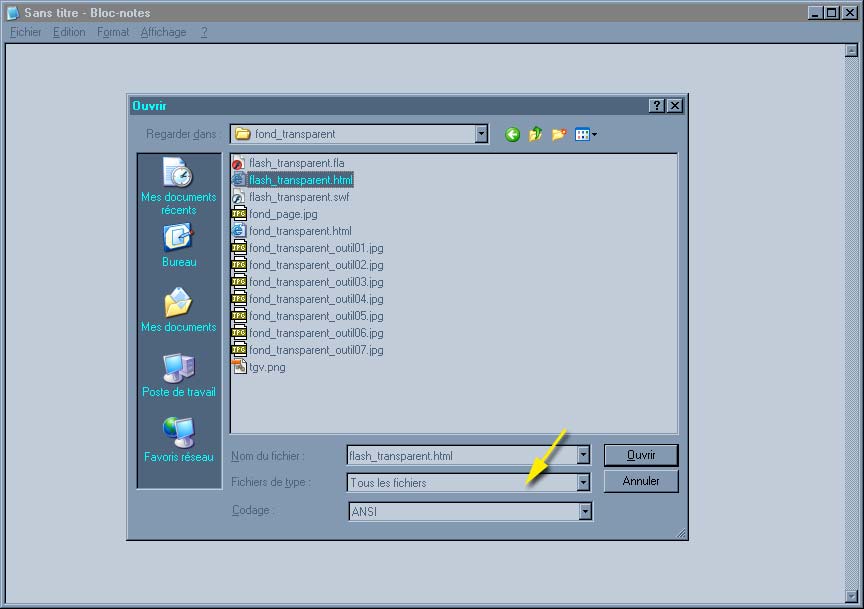
Task: Expand Nom du fichier dropdown arrow
Action: pos(583,455)
